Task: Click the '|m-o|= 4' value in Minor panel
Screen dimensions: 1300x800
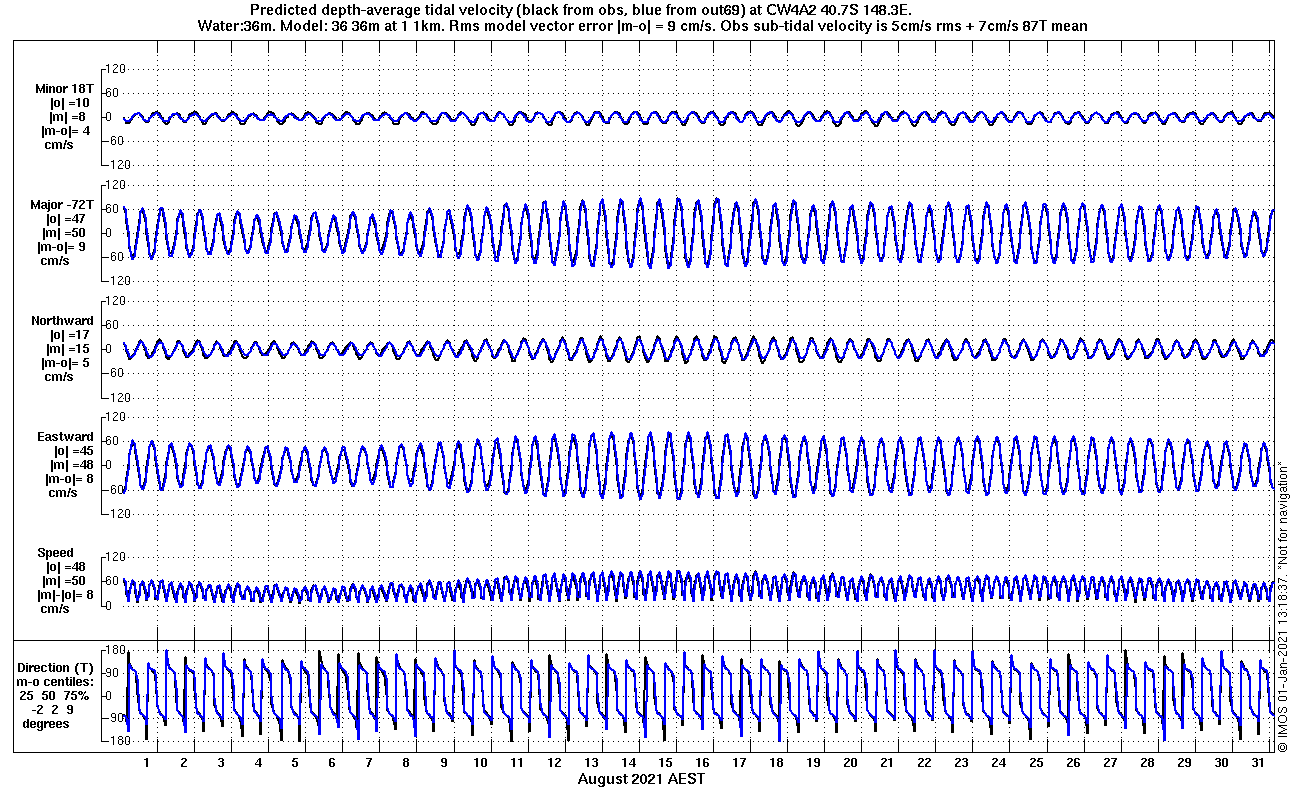Action: click(66, 131)
